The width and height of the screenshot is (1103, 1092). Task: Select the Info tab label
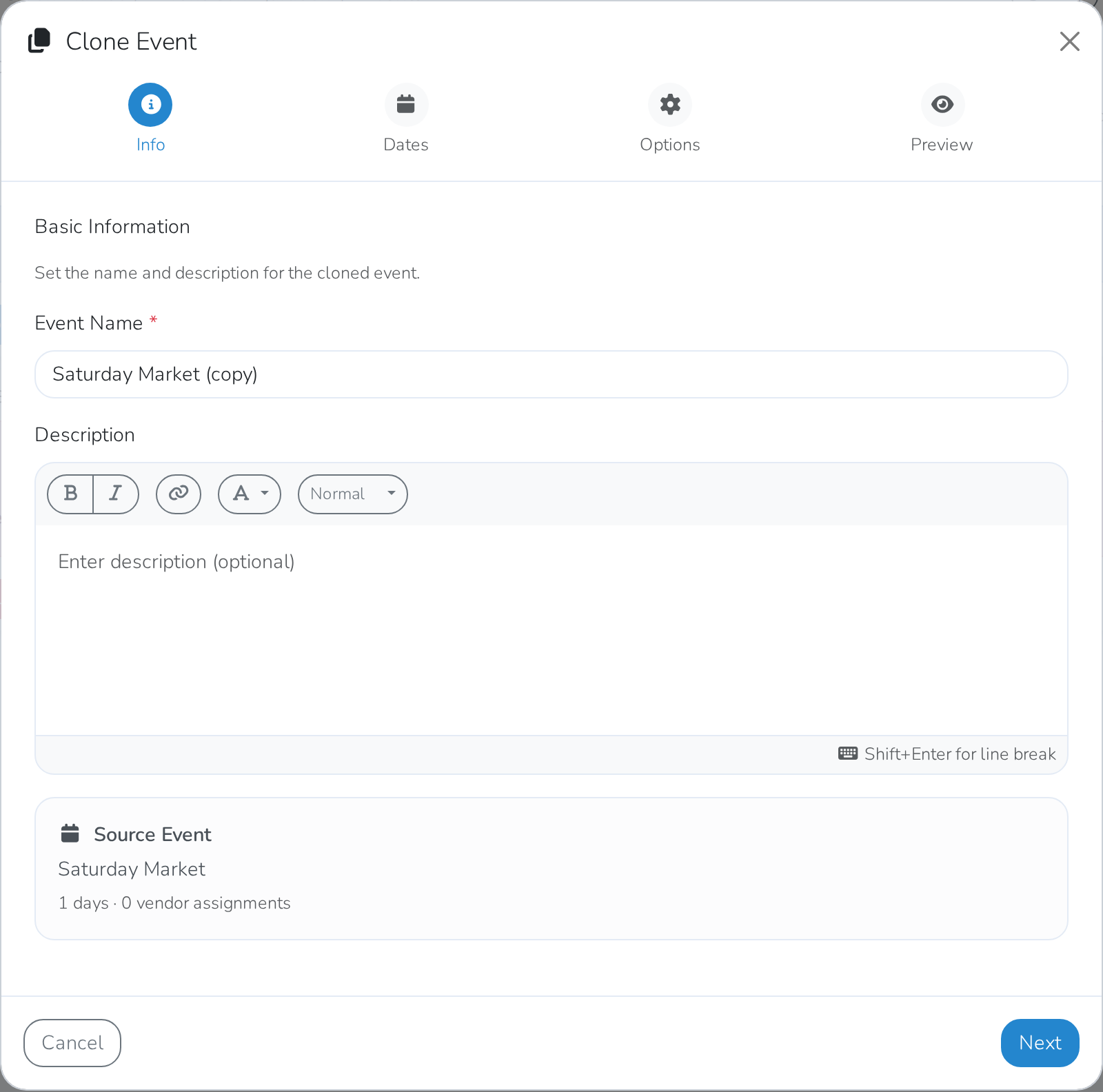point(150,145)
